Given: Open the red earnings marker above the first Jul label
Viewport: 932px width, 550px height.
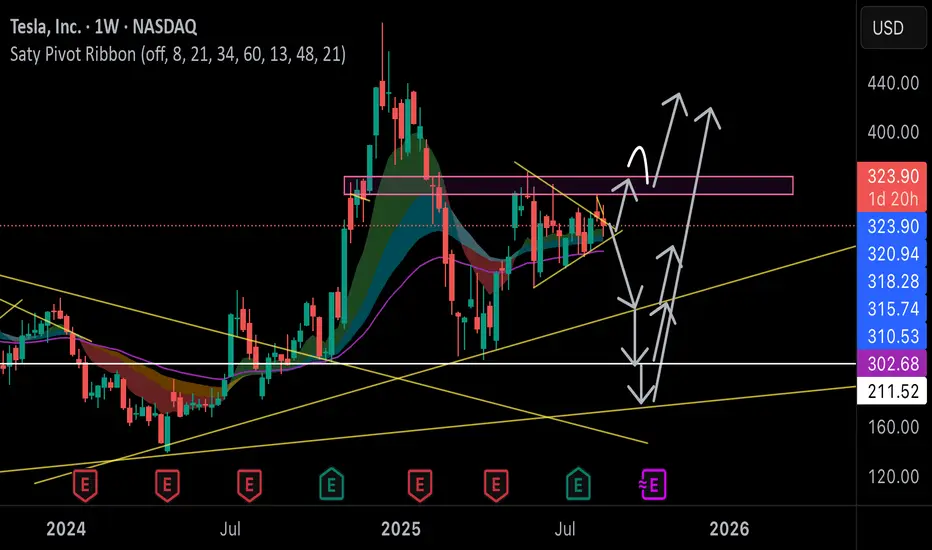Looking at the screenshot, I should pos(250,485).
